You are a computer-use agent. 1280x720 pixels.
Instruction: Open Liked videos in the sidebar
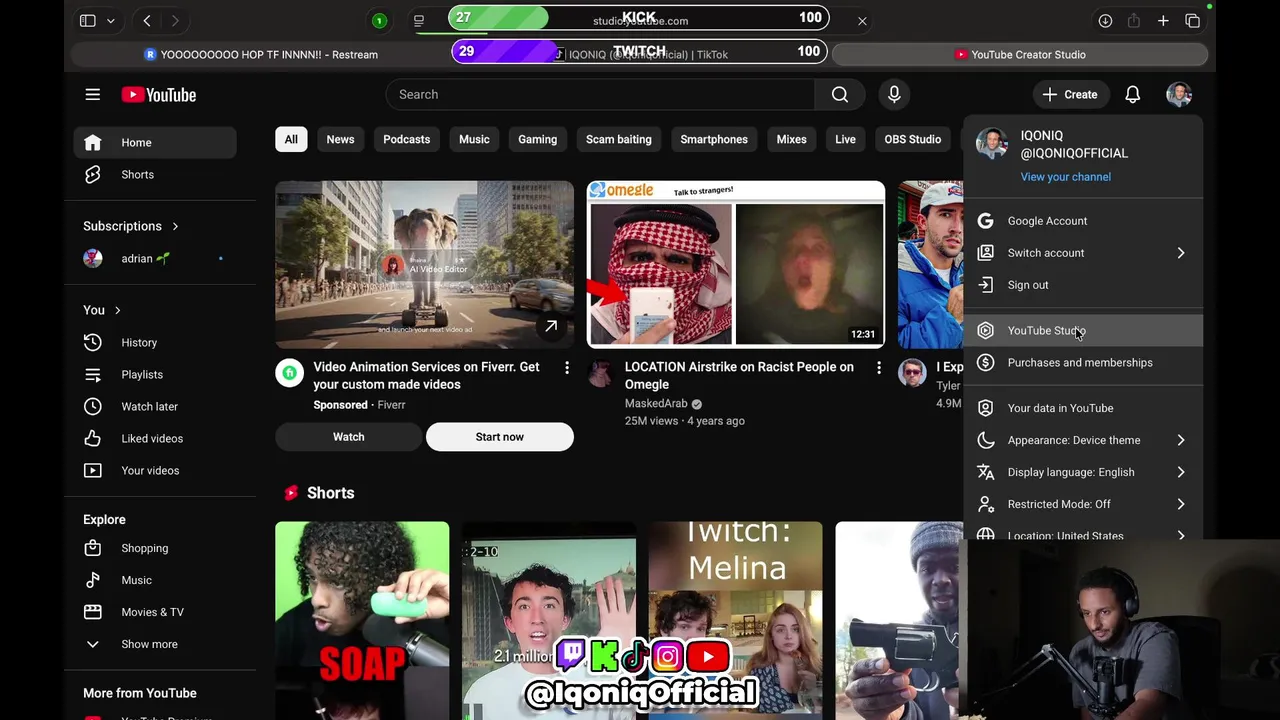[x=155, y=438]
